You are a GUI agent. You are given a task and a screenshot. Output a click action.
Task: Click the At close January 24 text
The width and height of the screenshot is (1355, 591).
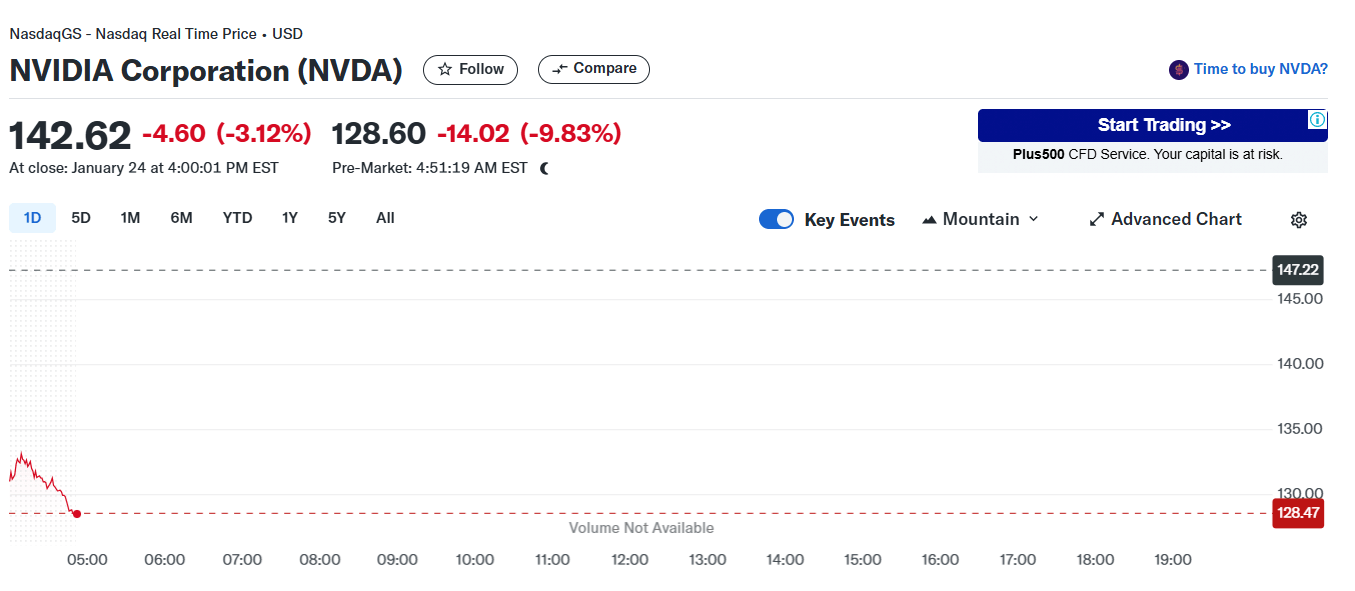click(144, 168)
